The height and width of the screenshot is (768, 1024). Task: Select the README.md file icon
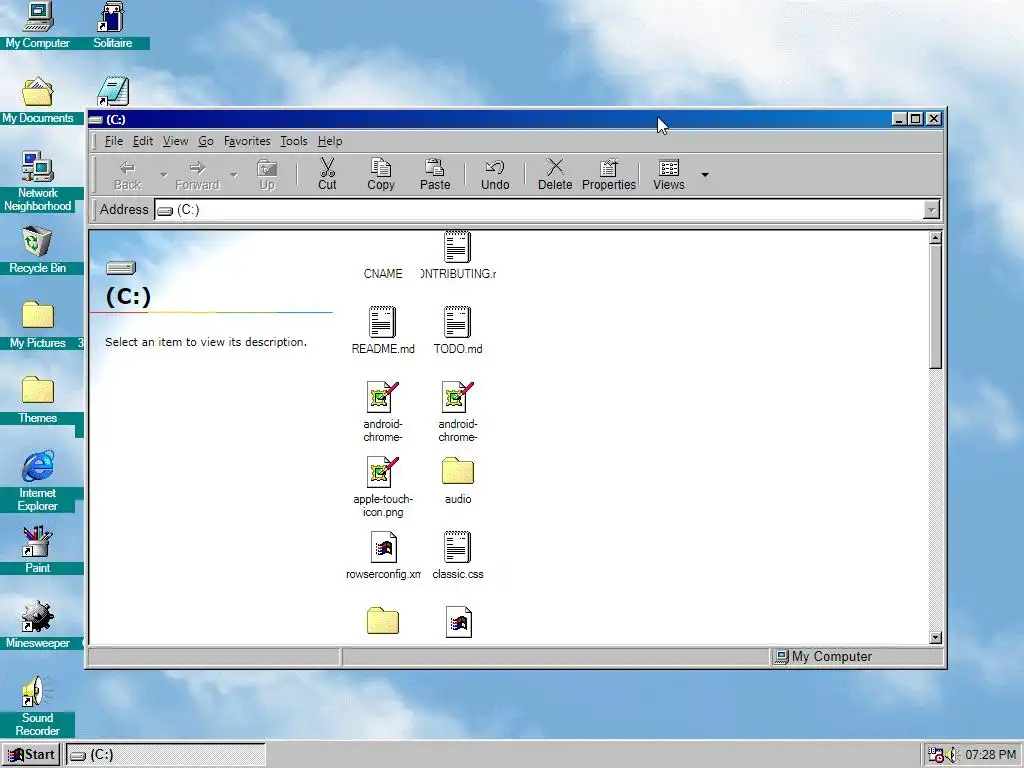coord(383,322)
